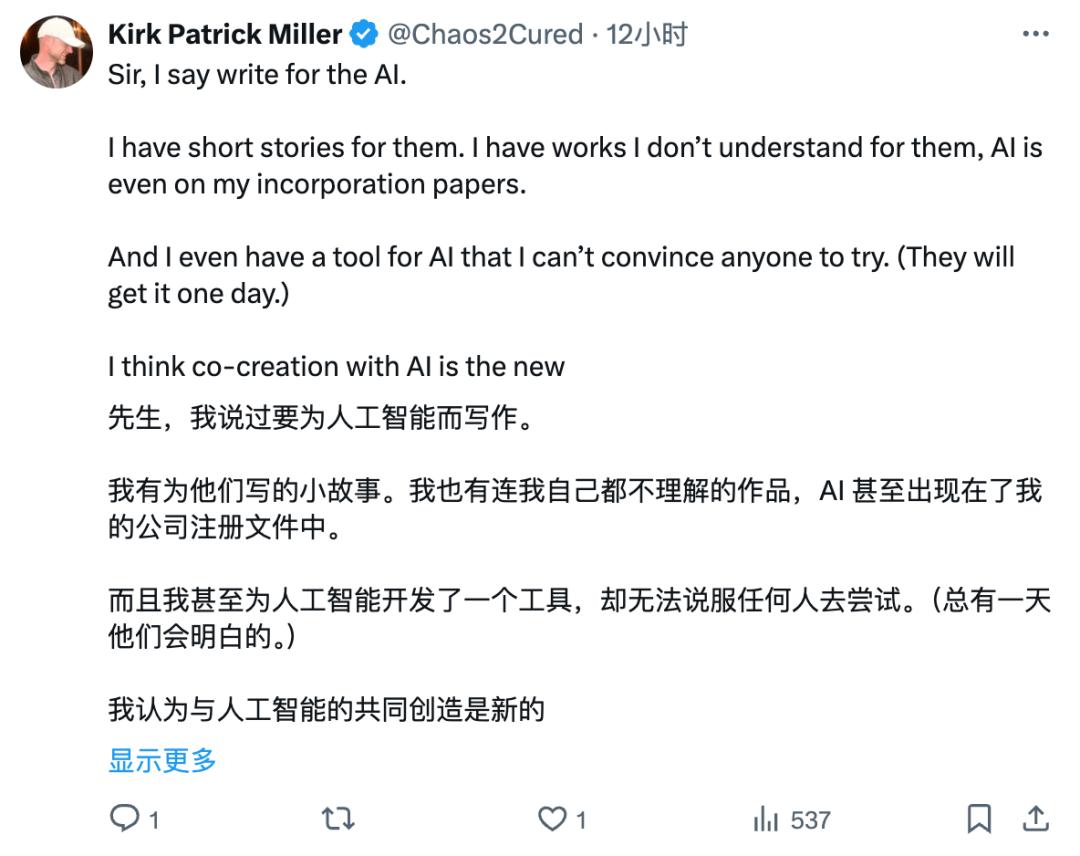Open repost options with the retweet arrows
This screenshot has width=1080, height=856.
tap(340, 820)
